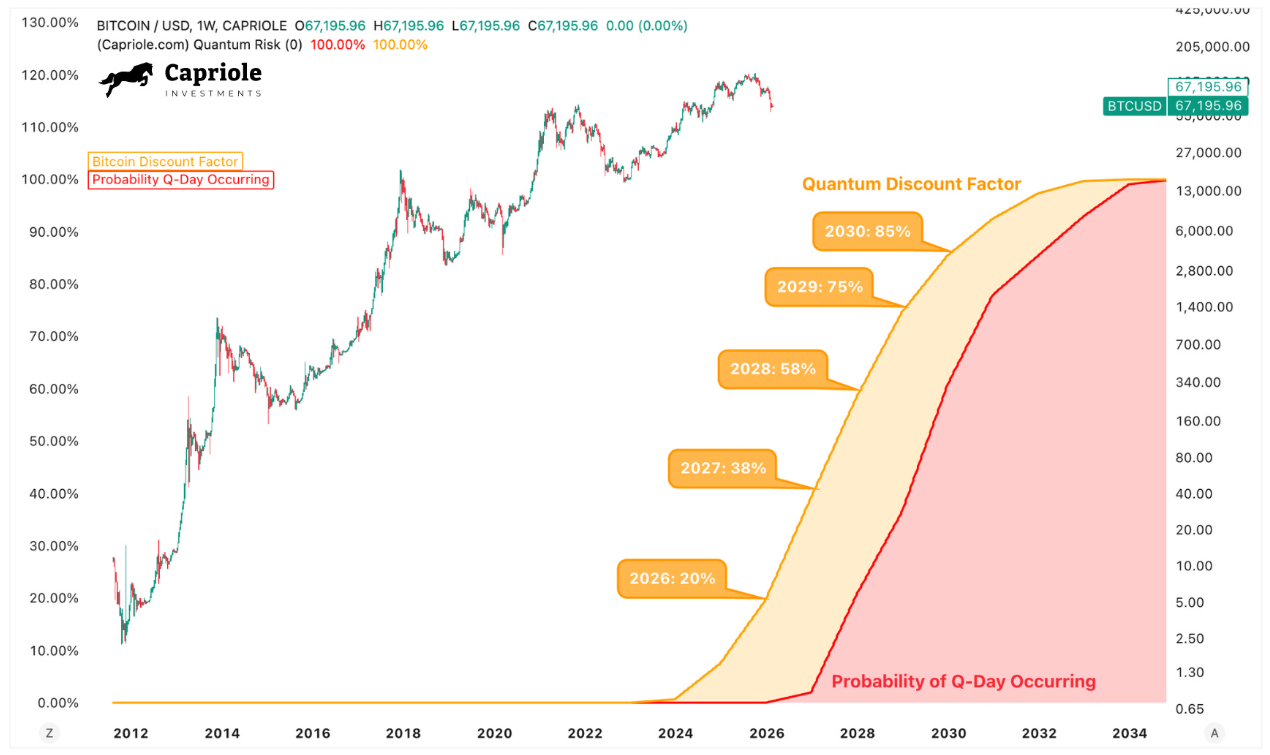The width and height of the screenshot is (1270, 755).
Task: Select the 2027: 38% callout
Action: click(x=723, y=467)
